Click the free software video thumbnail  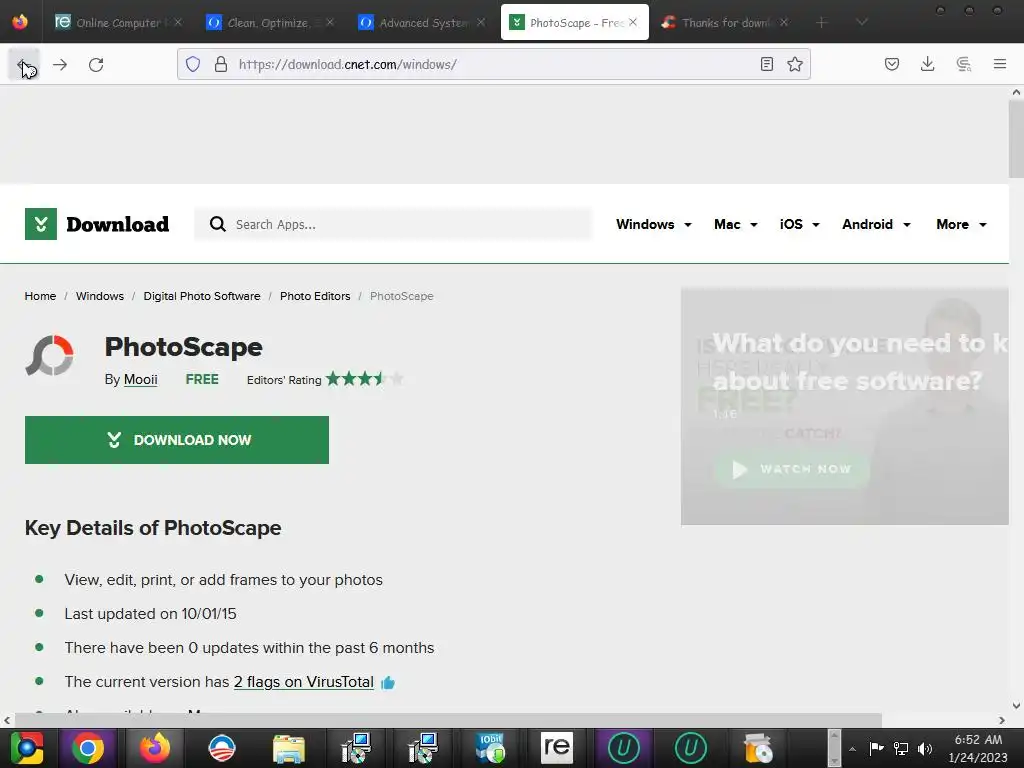844,406
